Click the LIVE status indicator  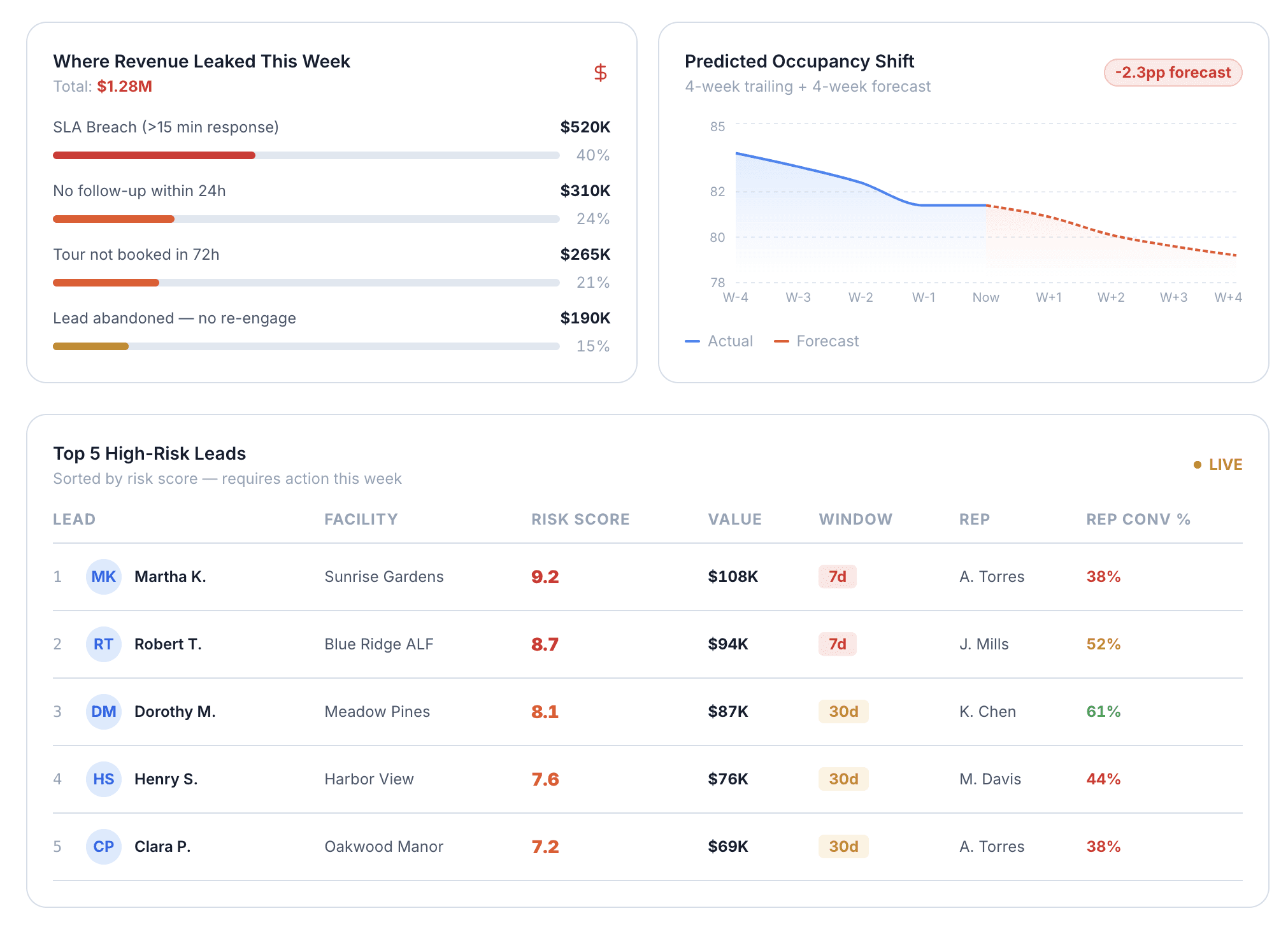[1217, 465]
